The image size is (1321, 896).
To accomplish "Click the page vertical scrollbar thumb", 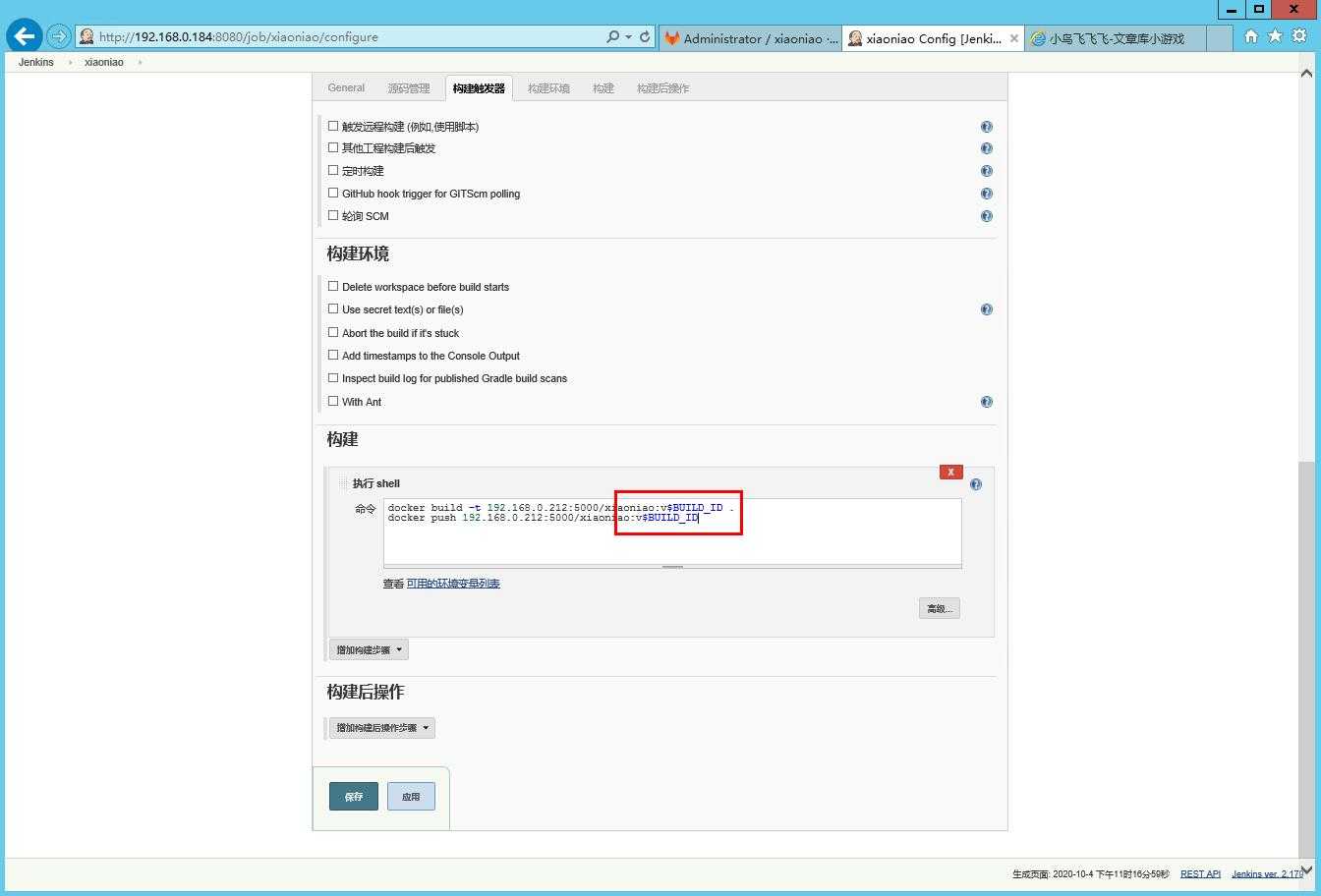I will (1306, 660).
